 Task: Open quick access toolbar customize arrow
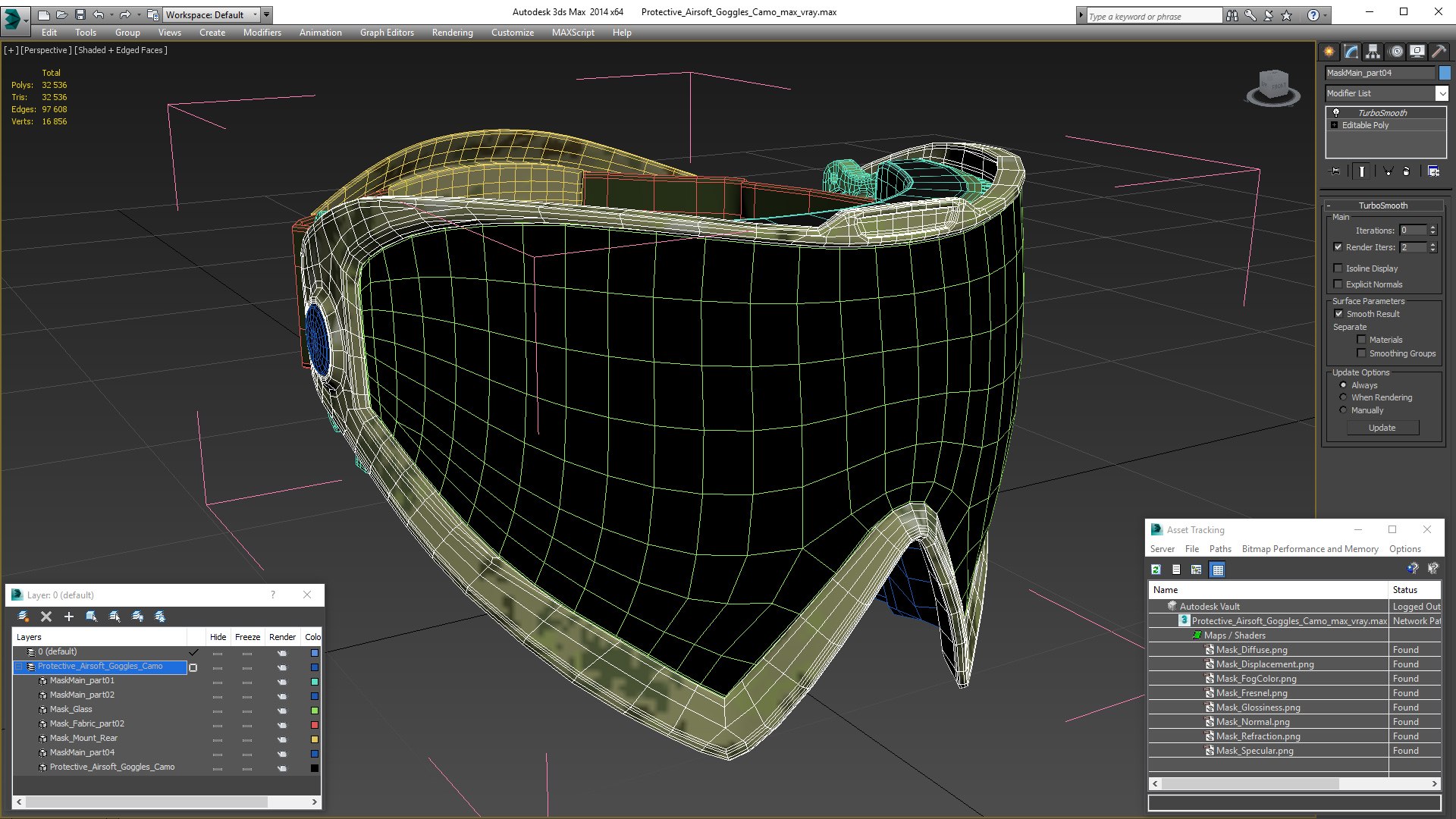coord(266,14)
